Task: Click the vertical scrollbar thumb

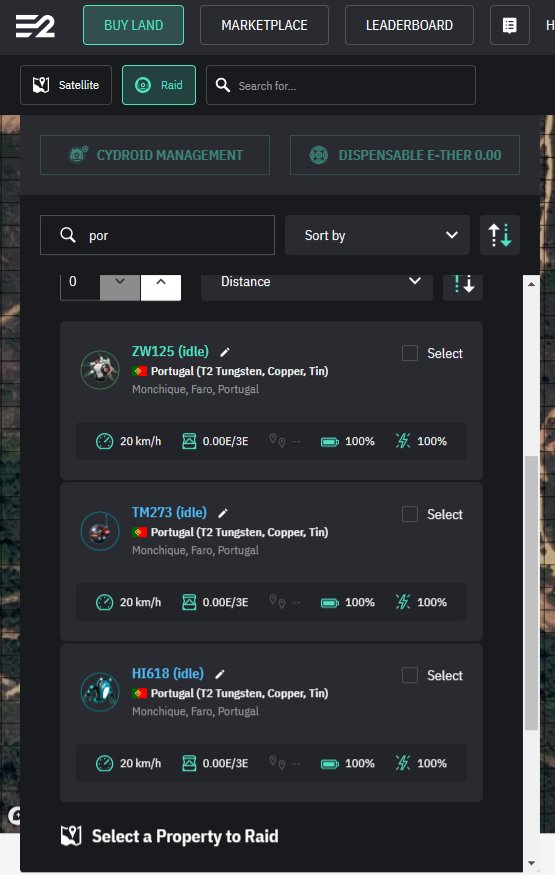Action: tap(532, 593)
